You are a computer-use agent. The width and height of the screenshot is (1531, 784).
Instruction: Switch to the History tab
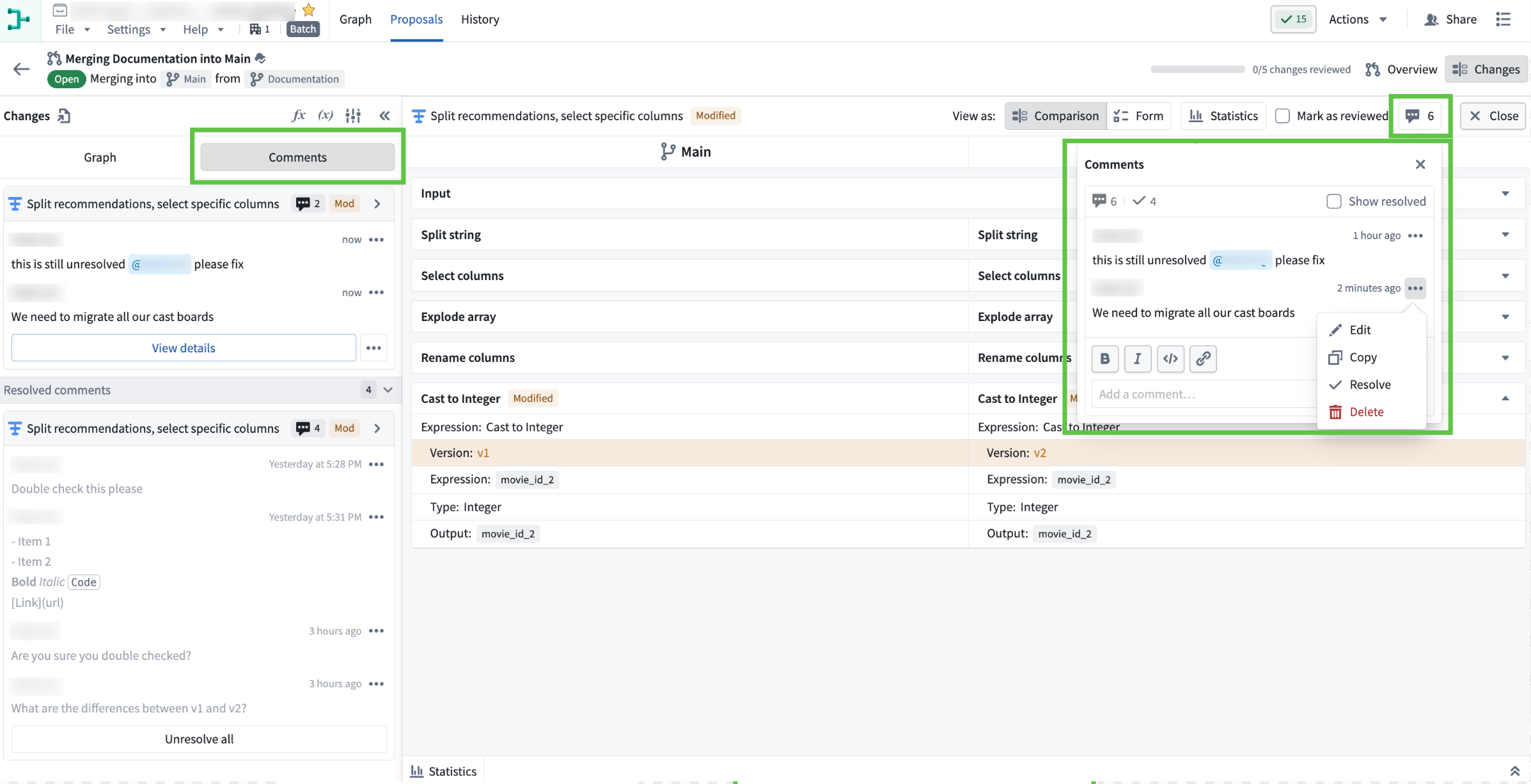(480, 19)
